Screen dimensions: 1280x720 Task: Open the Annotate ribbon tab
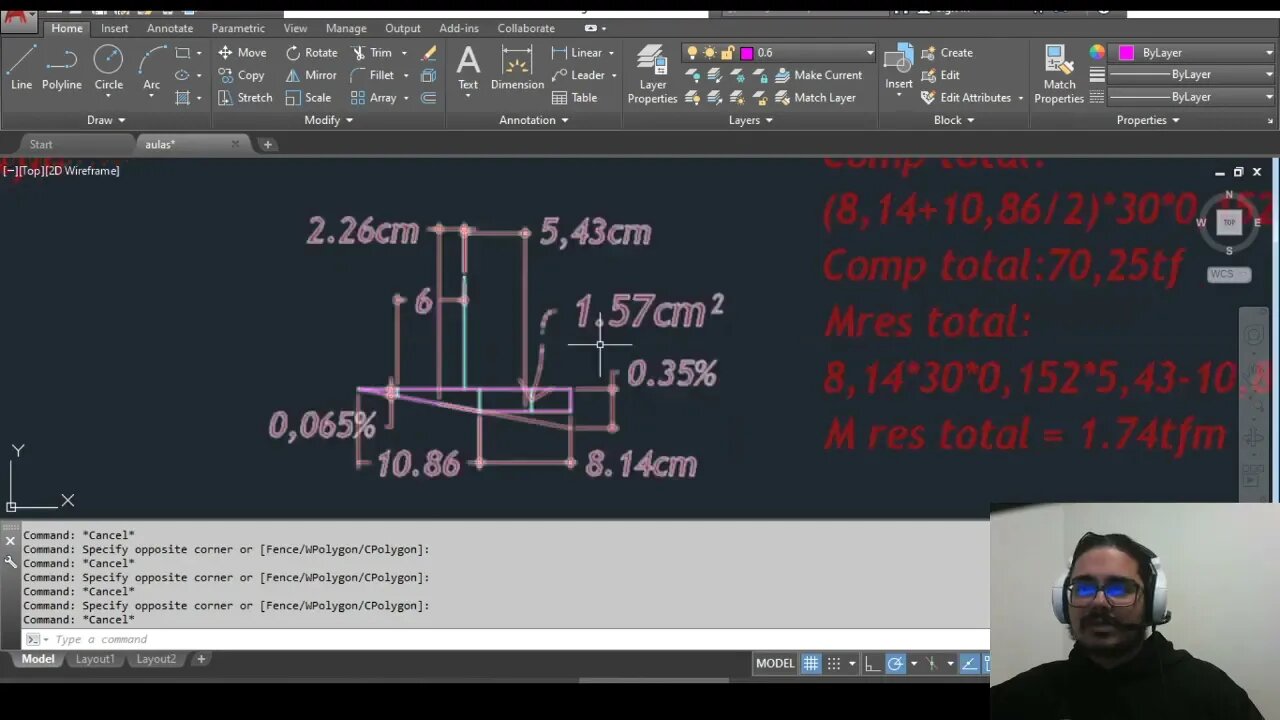coord(170,28)
